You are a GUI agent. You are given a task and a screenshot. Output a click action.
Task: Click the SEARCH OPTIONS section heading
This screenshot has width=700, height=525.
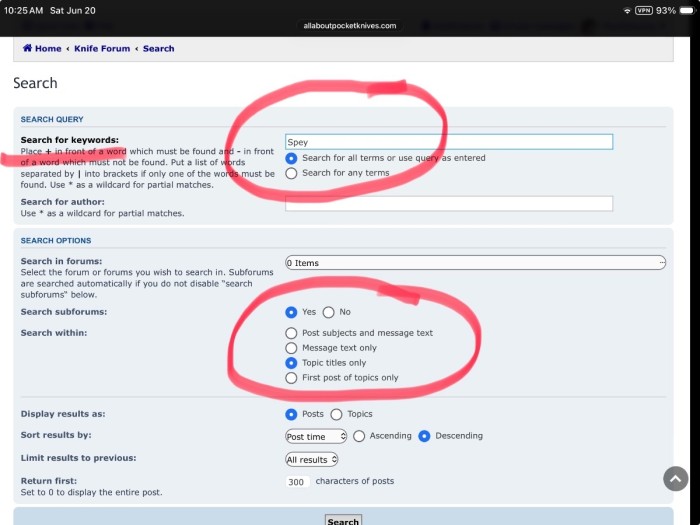tap(56, 240)
